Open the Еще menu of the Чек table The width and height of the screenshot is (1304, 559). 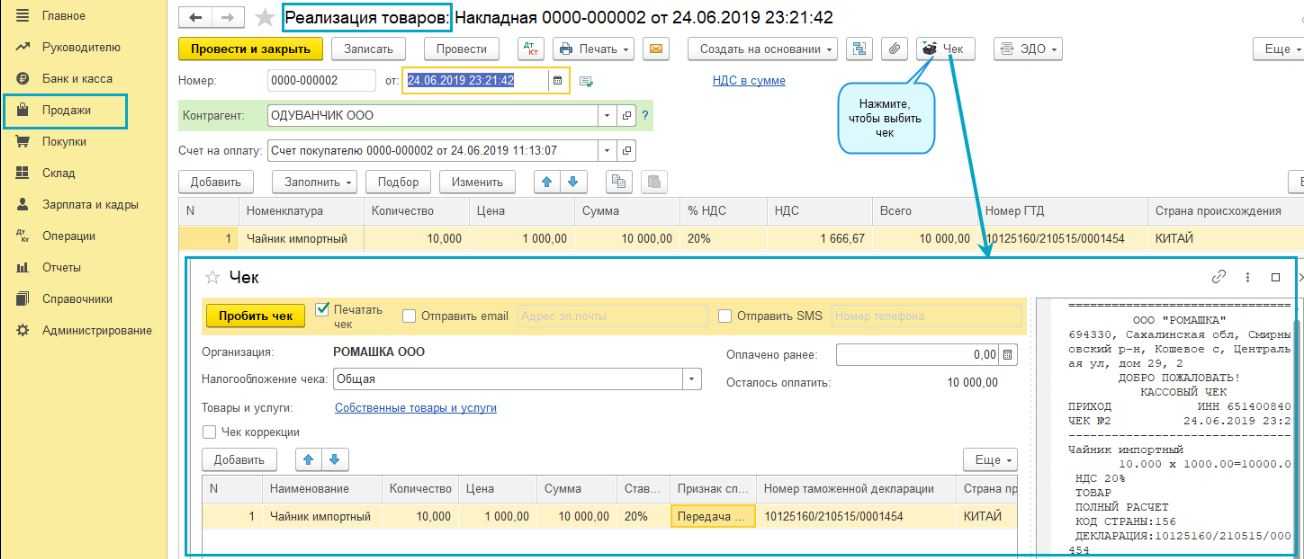tap(989, 459)
